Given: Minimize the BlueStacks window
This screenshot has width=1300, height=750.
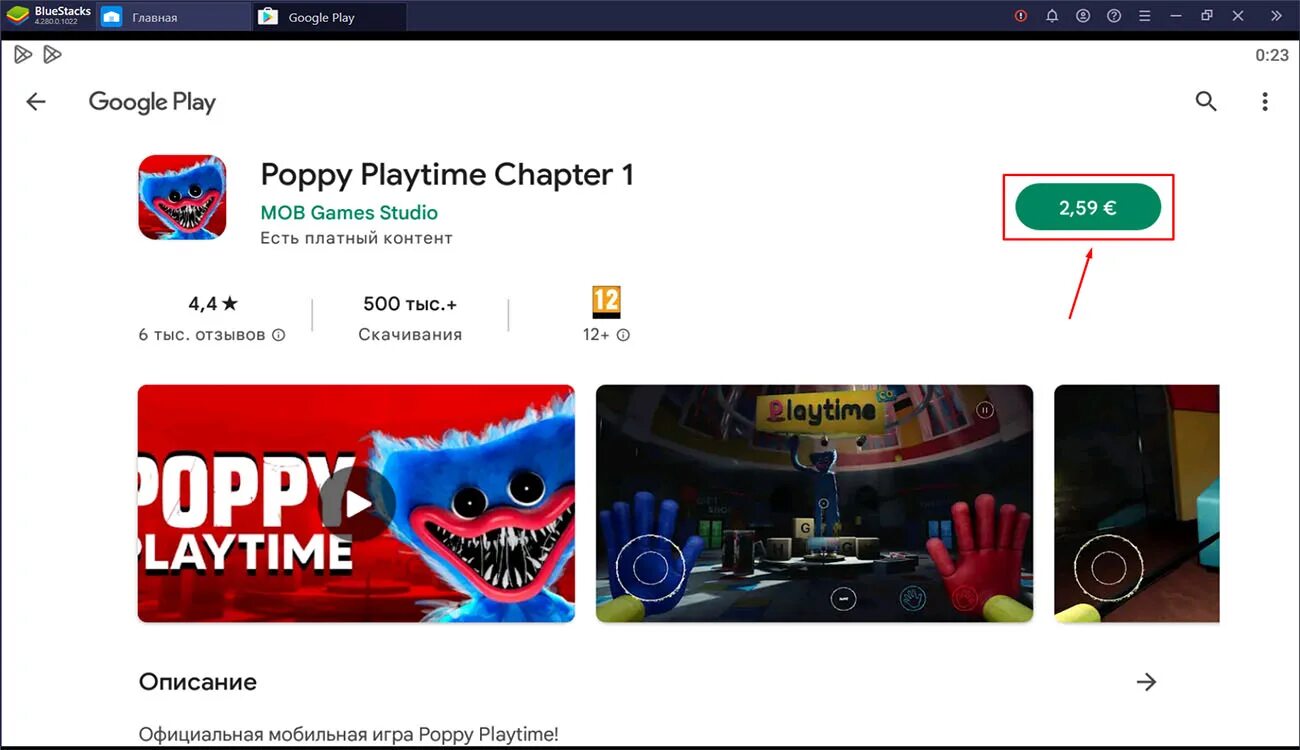Looking at the screenshot, I should tap(1176, 16).
